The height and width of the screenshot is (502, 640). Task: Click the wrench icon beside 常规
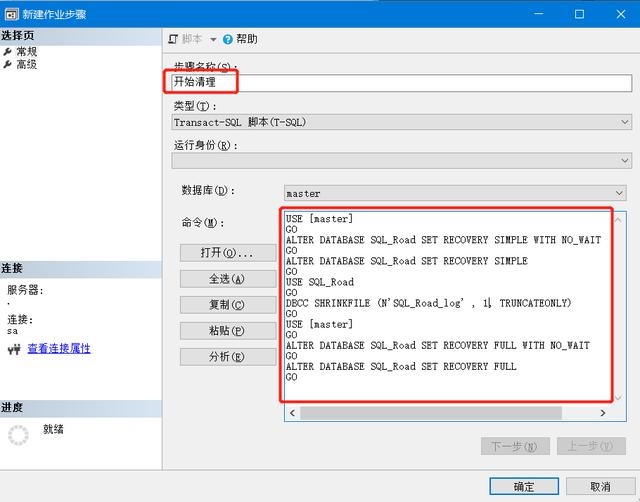coord(7,51)
